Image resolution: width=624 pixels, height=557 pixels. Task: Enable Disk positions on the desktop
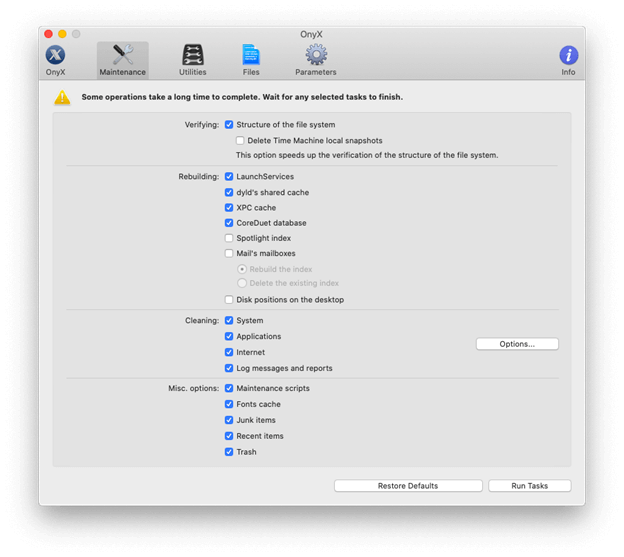(x=229, y=300)
